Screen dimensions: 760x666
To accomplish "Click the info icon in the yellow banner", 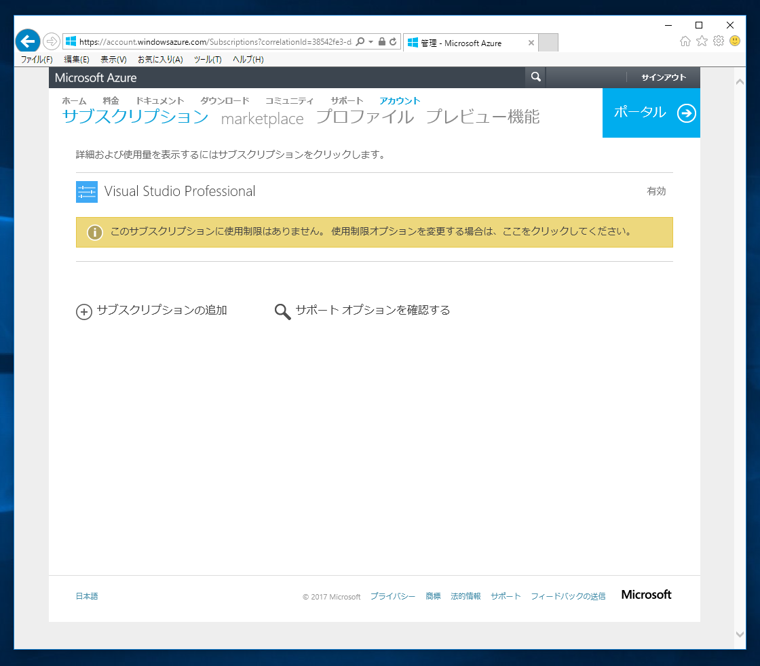I will [95, 233].
